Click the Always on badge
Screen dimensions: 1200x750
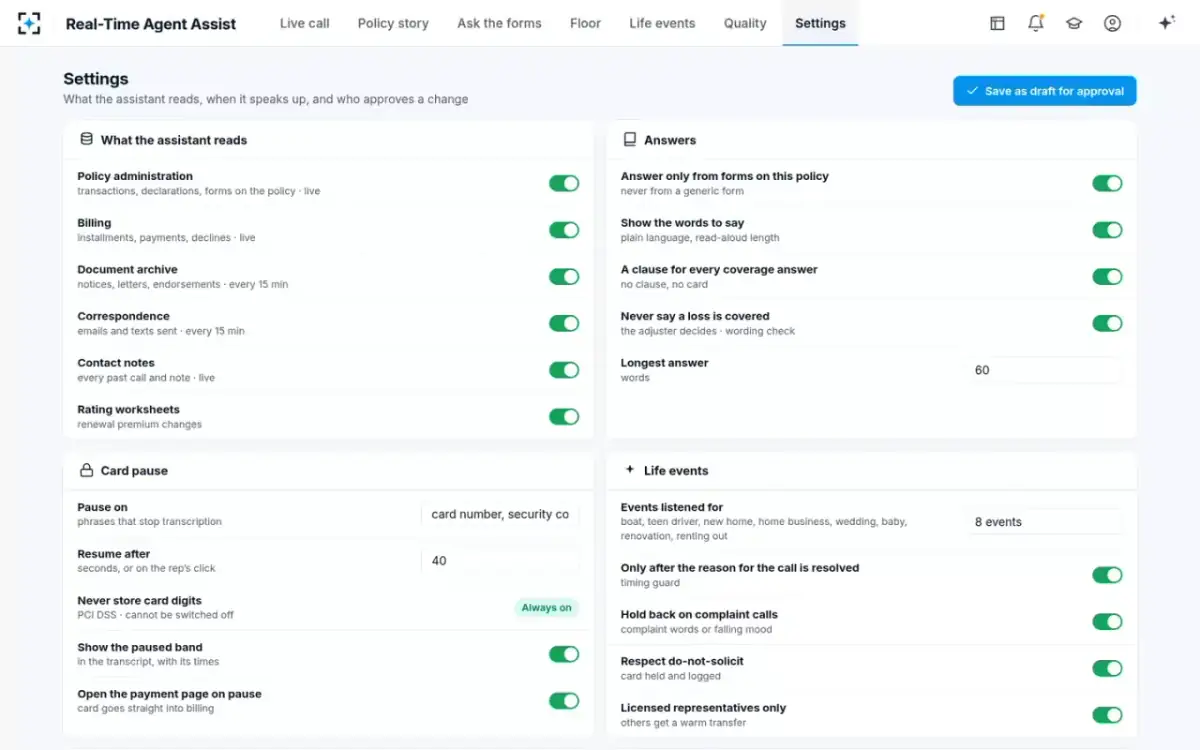(x=546, y=607)
